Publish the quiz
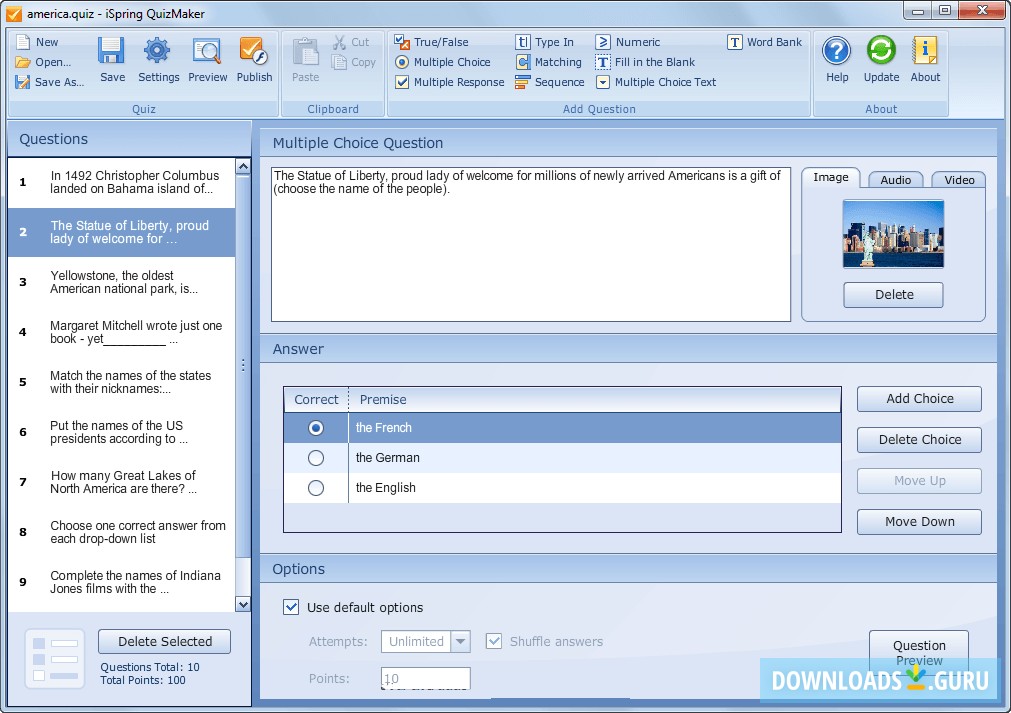 click(x=254, y=60)
